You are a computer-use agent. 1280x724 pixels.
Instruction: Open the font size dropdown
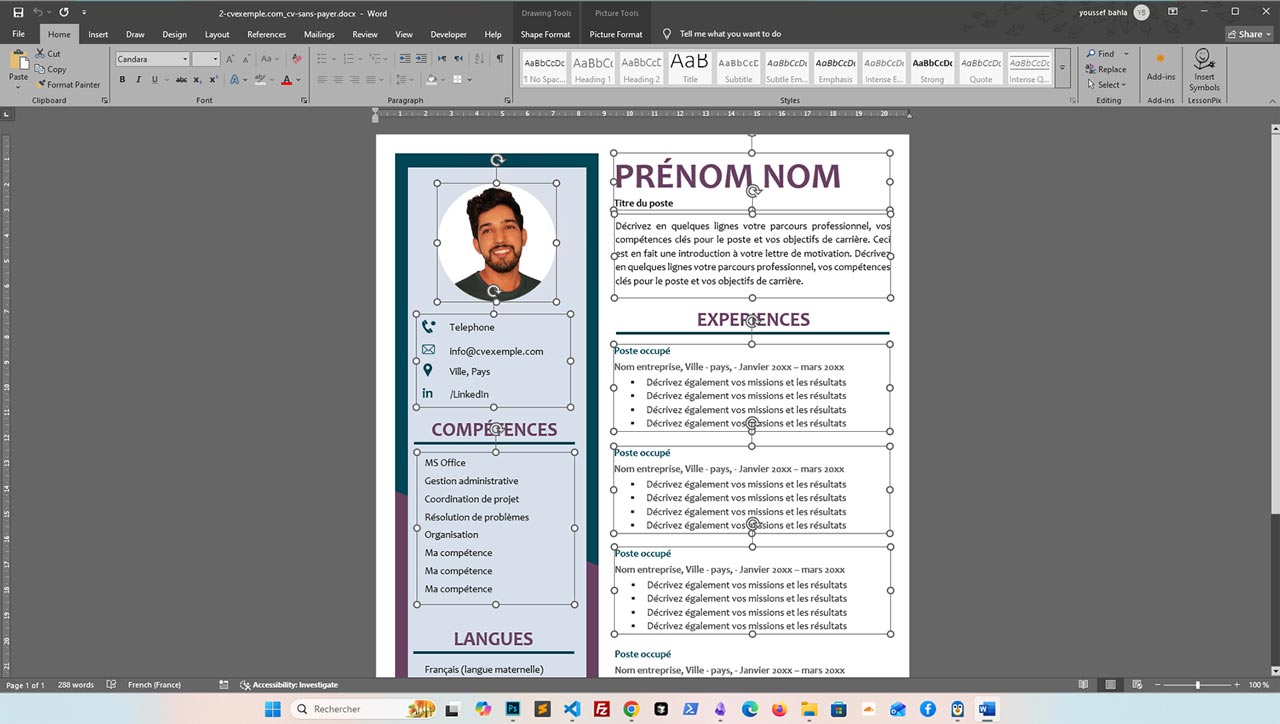click(x=215, y=59)
